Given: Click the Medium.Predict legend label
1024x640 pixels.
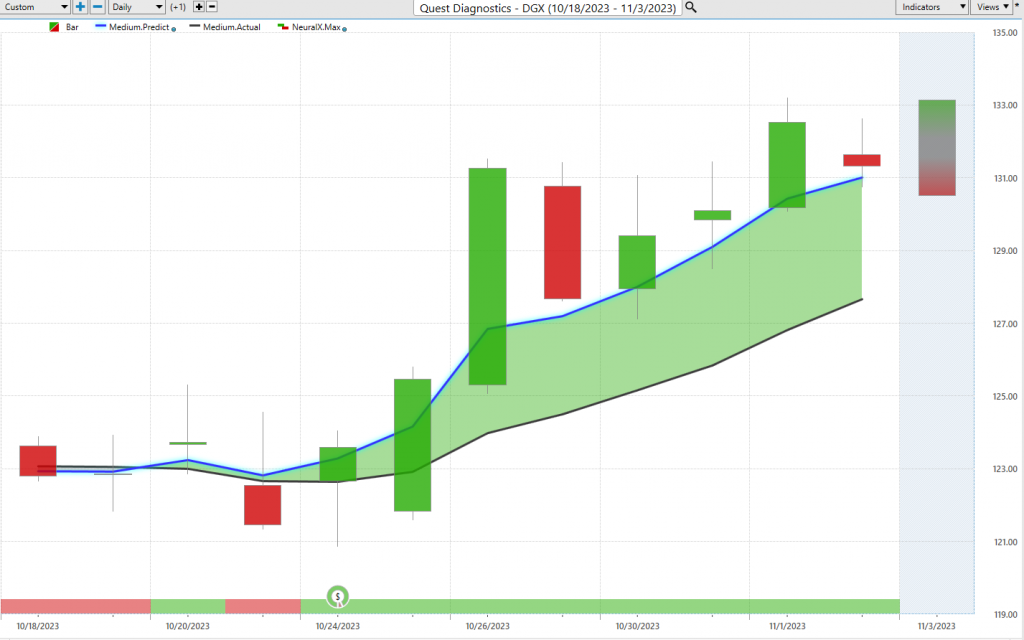Looking at the screenshot, I should click(x=139, y=27).
